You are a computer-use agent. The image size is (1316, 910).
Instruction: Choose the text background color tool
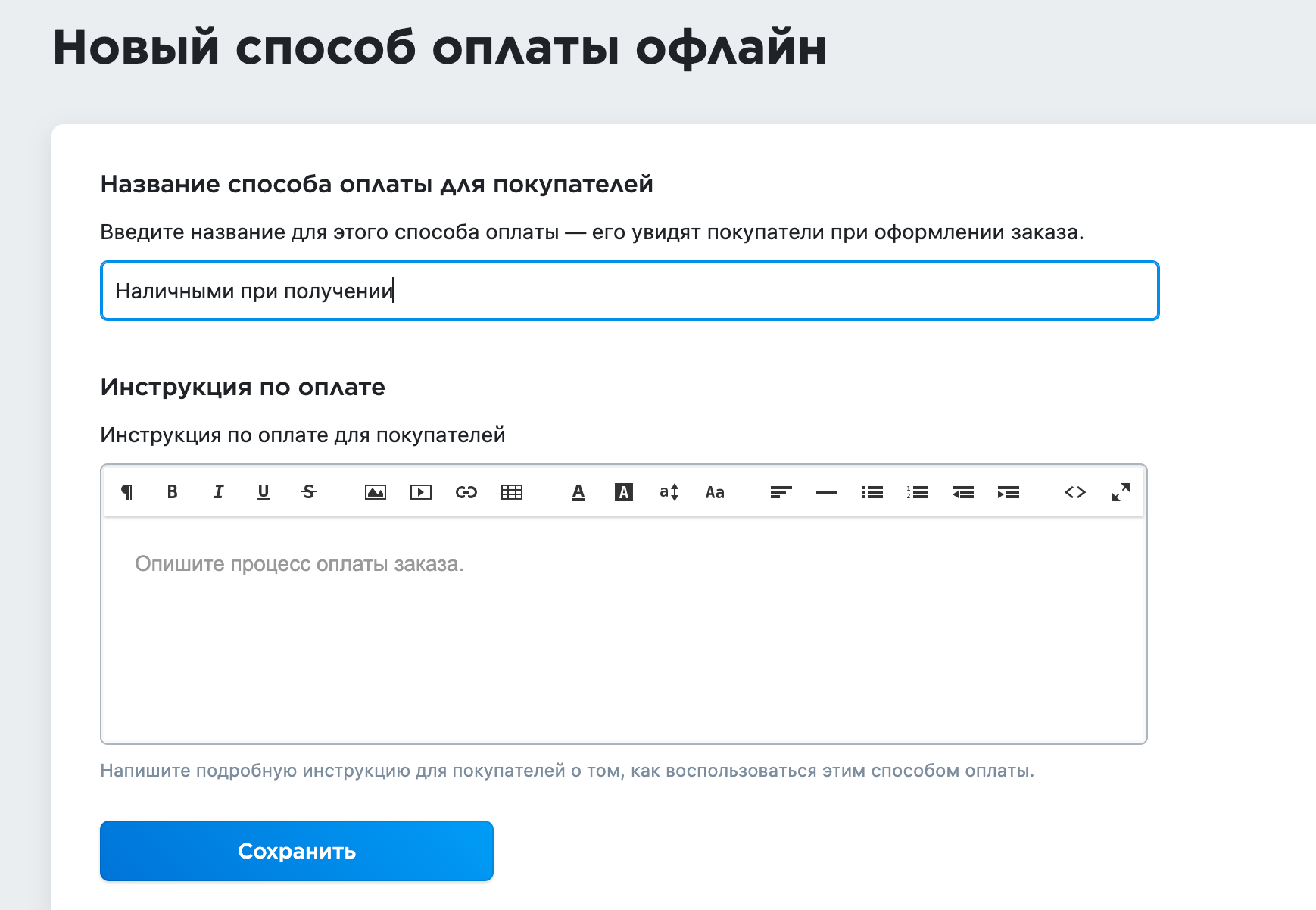tap(624, 492)
